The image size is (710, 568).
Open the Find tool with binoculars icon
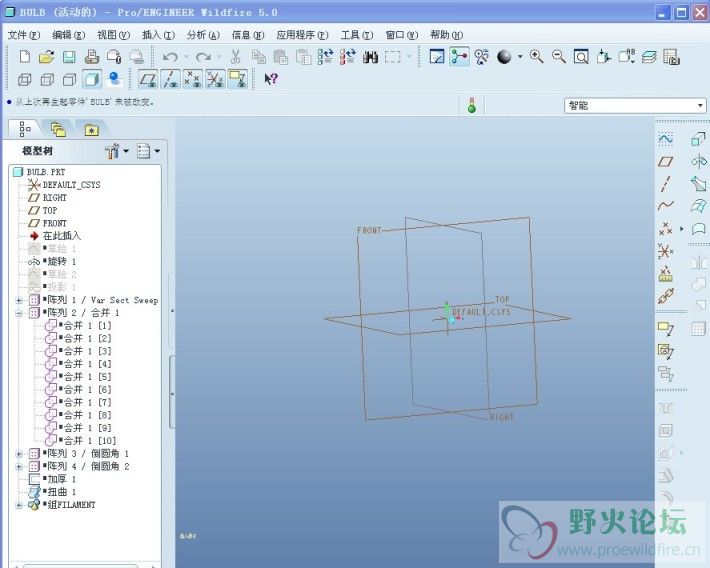tap(370, 57)
